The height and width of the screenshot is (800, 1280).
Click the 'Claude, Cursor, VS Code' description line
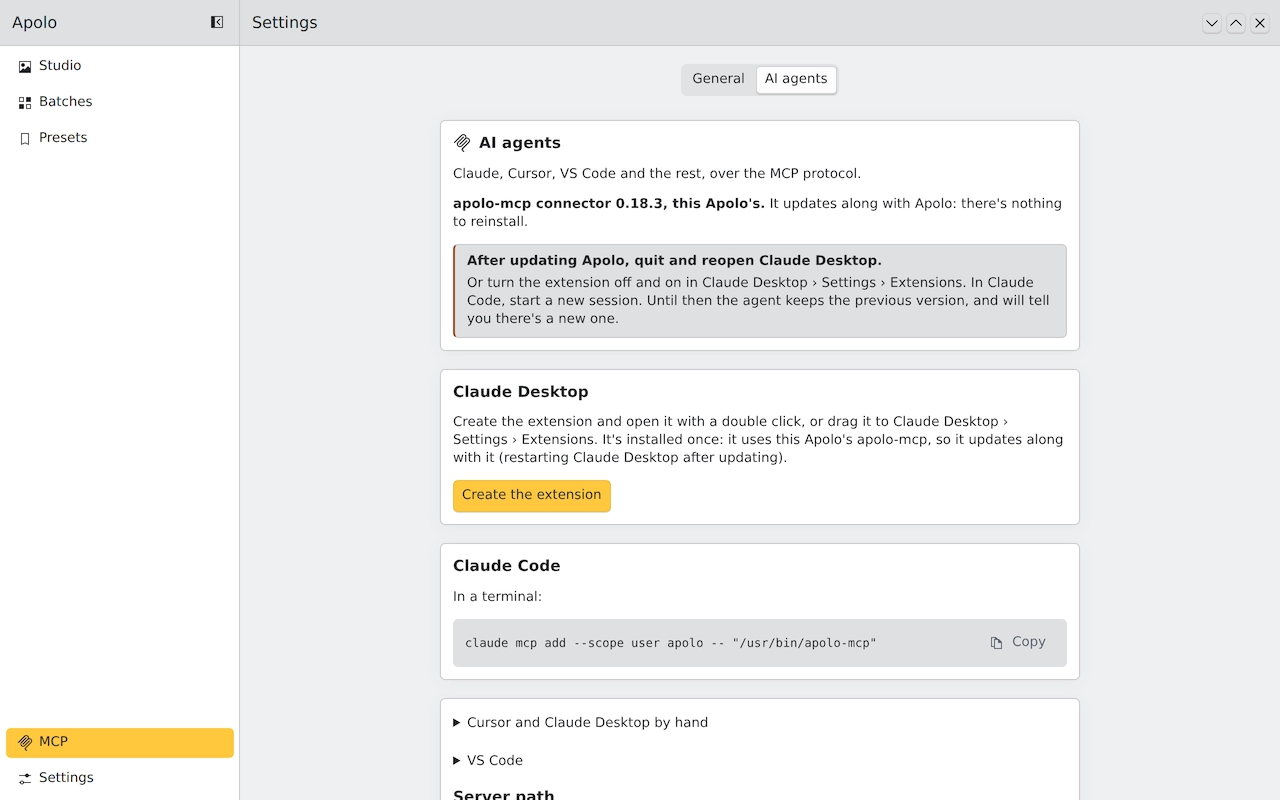657,173
